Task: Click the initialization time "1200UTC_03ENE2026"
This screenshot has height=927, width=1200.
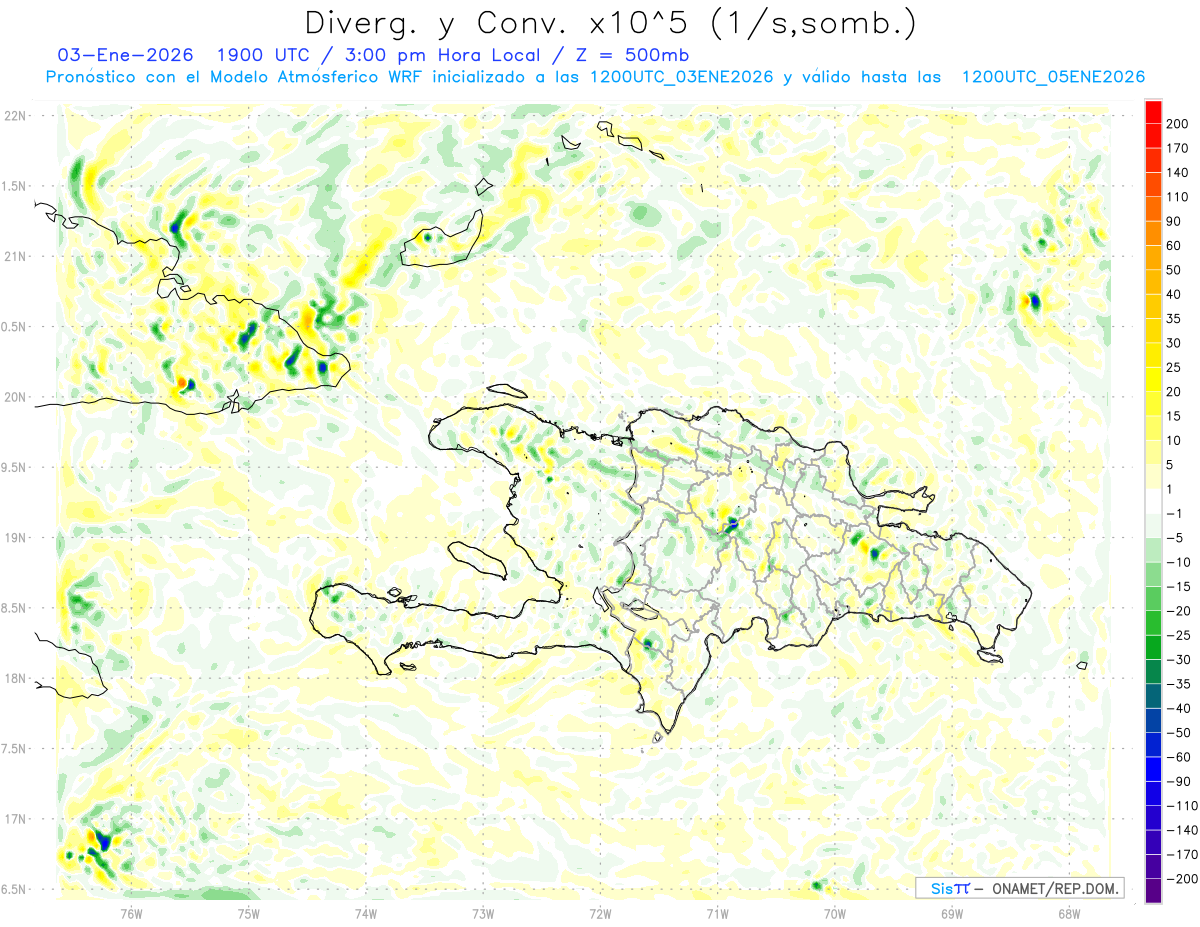Action: click(x=680, y=77)
